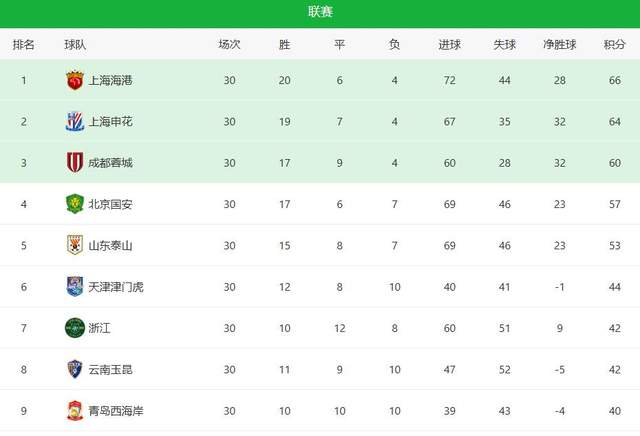Image resolution: width=640 pixels, height=436 pixels.
Task: Click the 排名 column header
Action: 24,44
